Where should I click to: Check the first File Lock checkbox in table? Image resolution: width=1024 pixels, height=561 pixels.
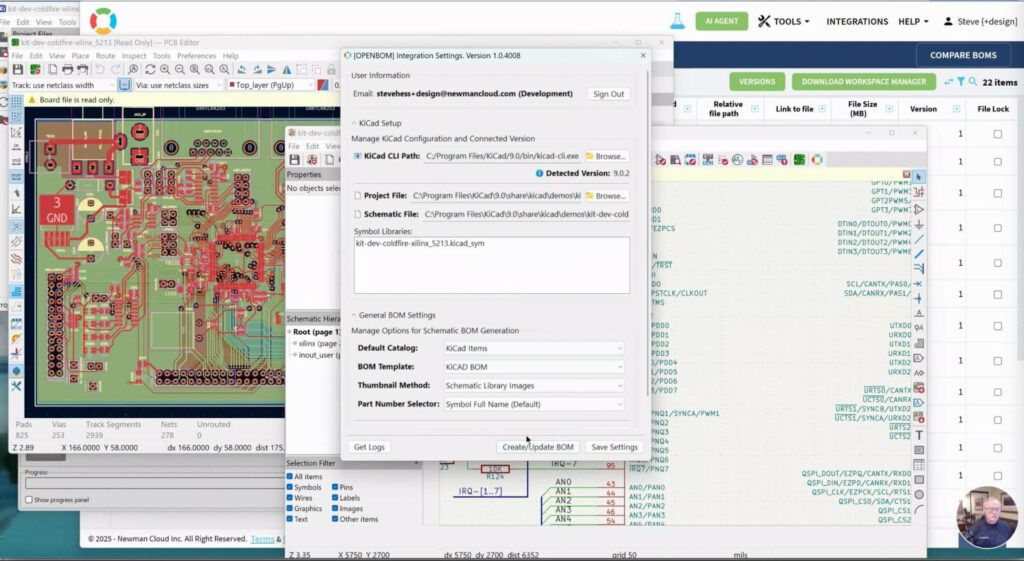click(997, 134)
